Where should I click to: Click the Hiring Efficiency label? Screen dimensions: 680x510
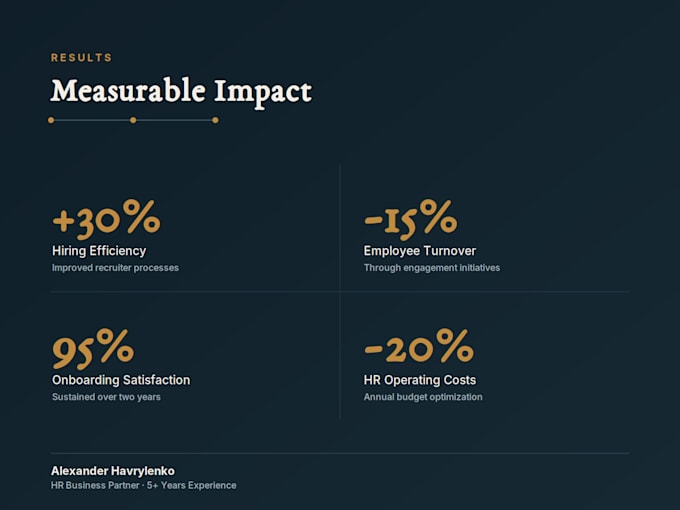pyautogui.click(x=99, y=251)
